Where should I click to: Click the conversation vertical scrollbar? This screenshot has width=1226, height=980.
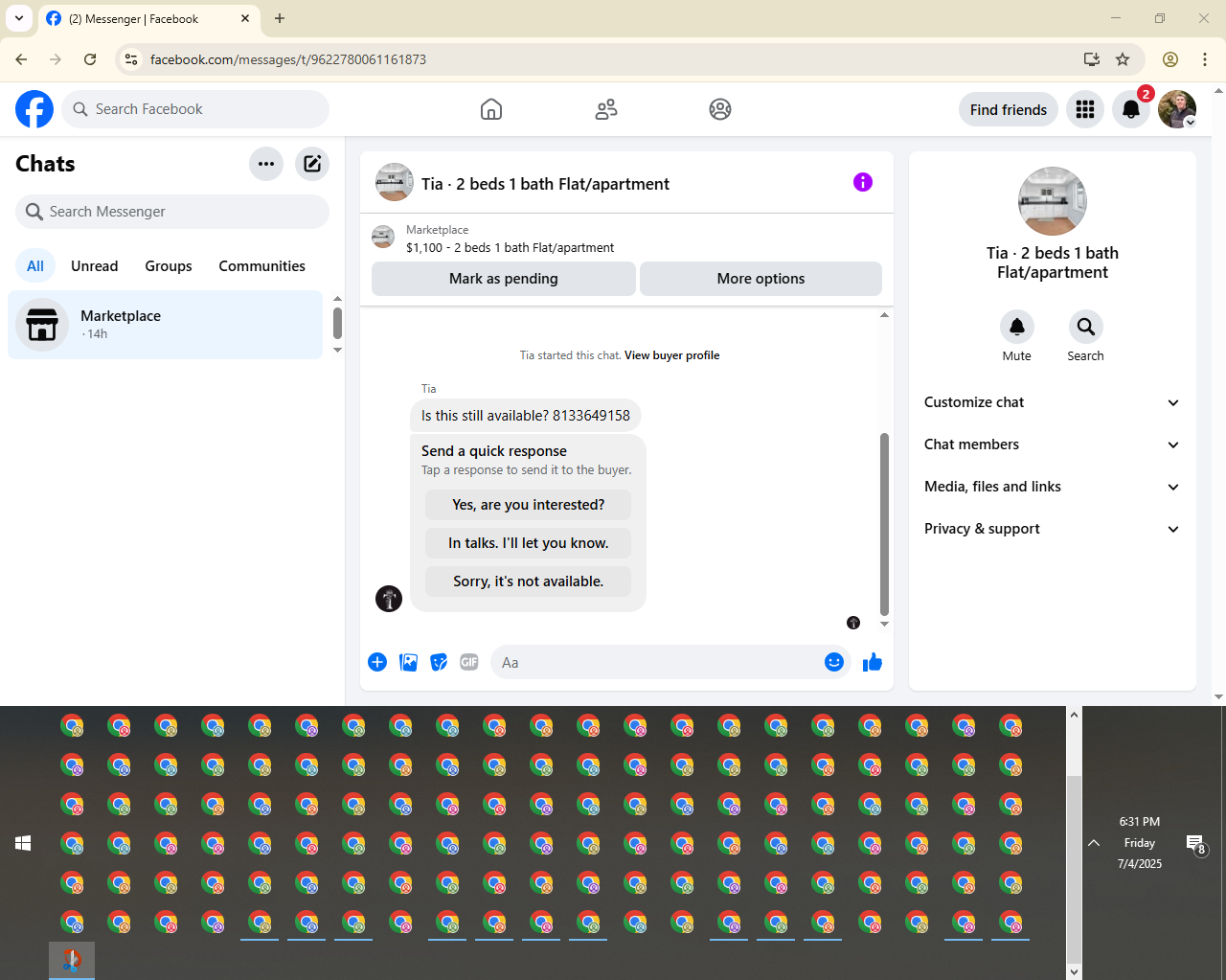click(884, 524)
